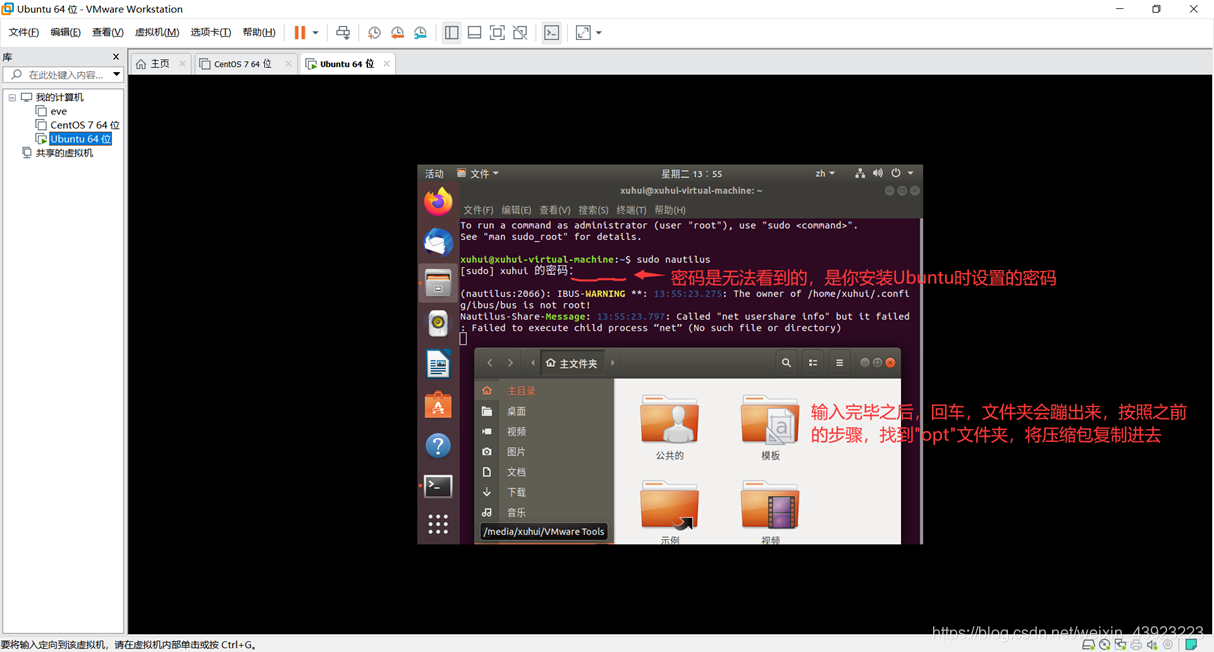This screenshot has height=652, width=1214.
Task: Go back in the file manager
Action: coord(490,363)
